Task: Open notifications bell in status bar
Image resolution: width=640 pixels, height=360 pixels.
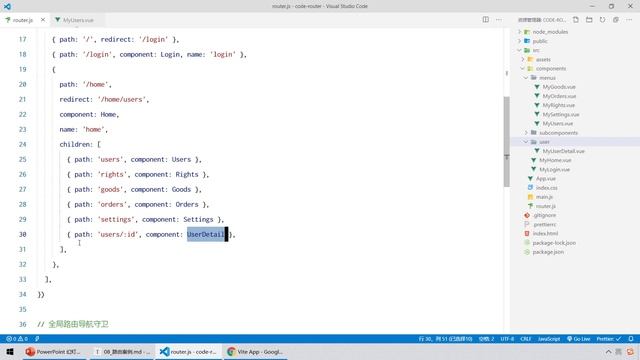Action: click(631, 339)
